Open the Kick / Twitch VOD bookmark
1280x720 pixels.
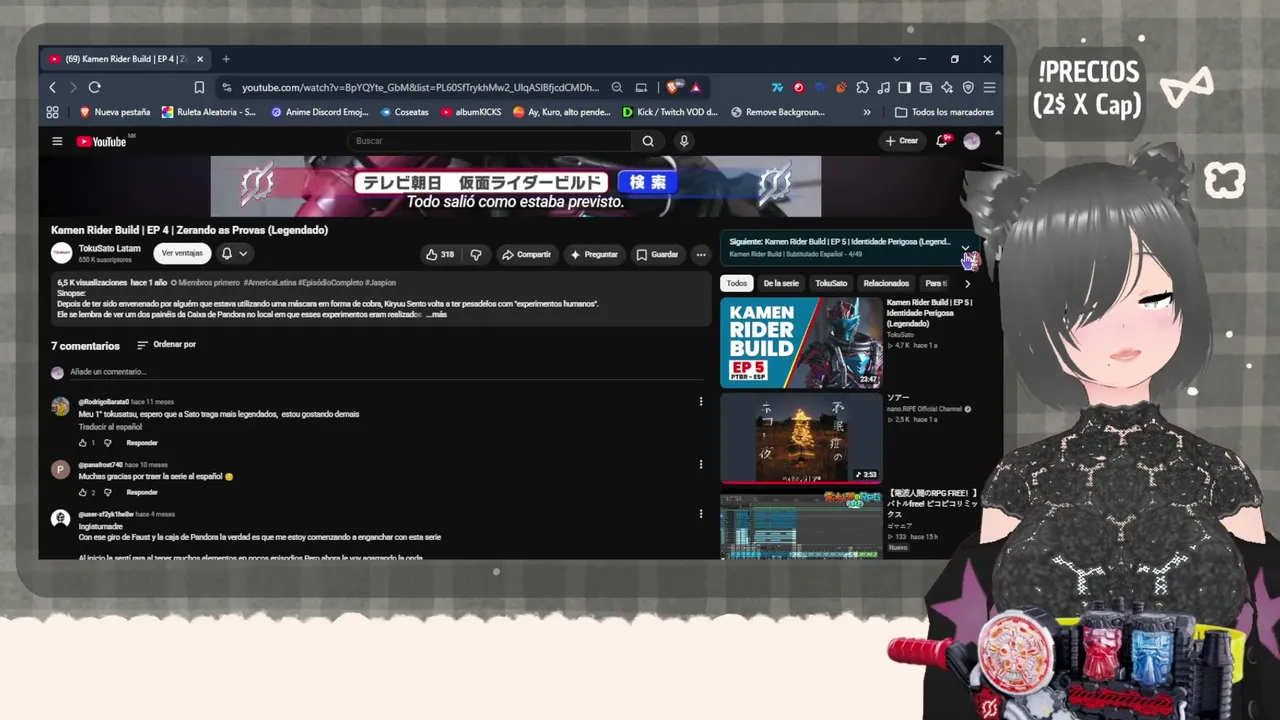670,112
